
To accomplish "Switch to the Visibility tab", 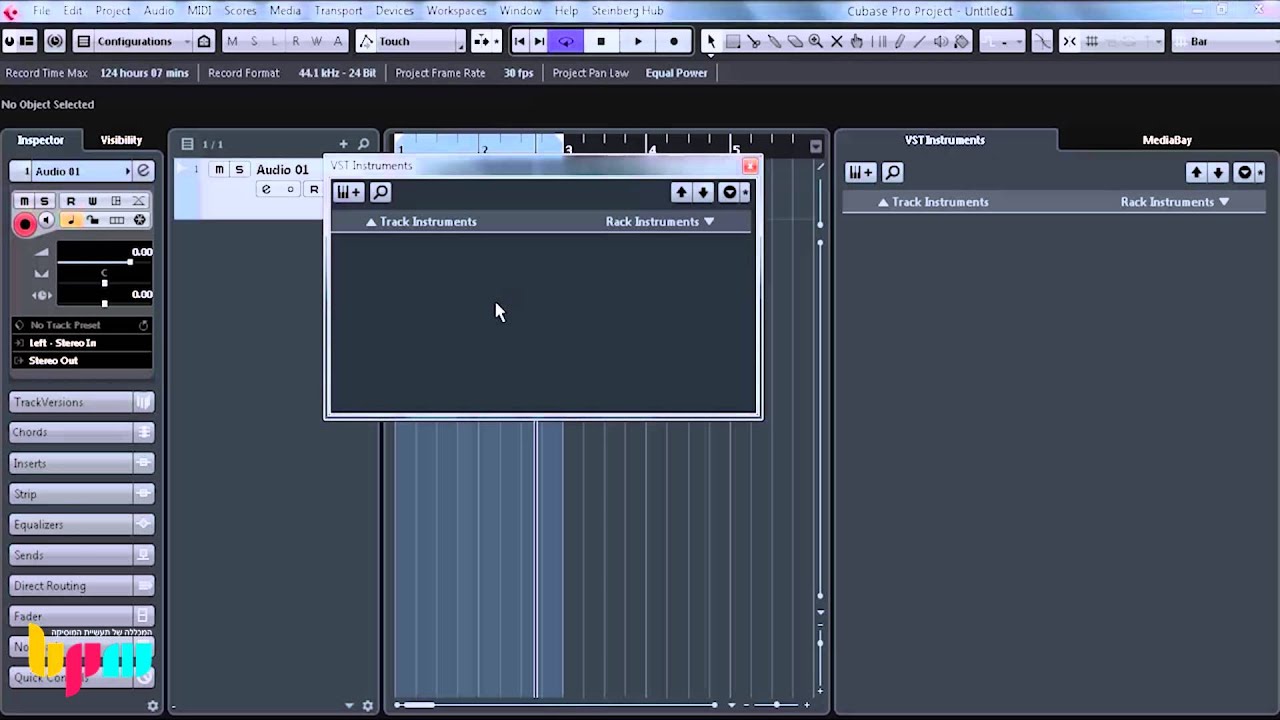I will click(x=121, y=140).
